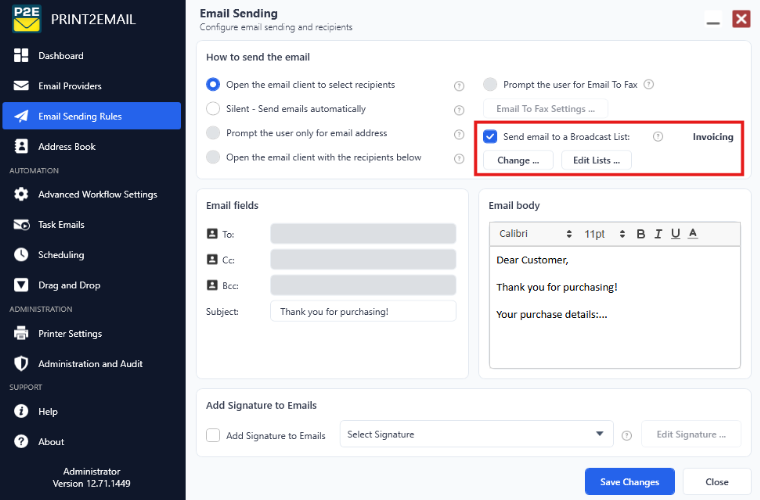Toggle Bold formatting in email body
This screenshot has height=500, width=760.
(x=640, y=234)
